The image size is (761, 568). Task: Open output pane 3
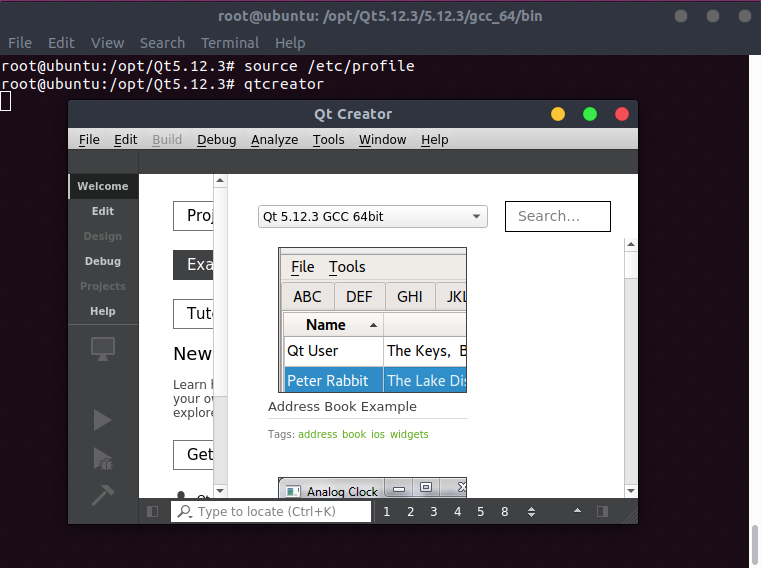434,512
